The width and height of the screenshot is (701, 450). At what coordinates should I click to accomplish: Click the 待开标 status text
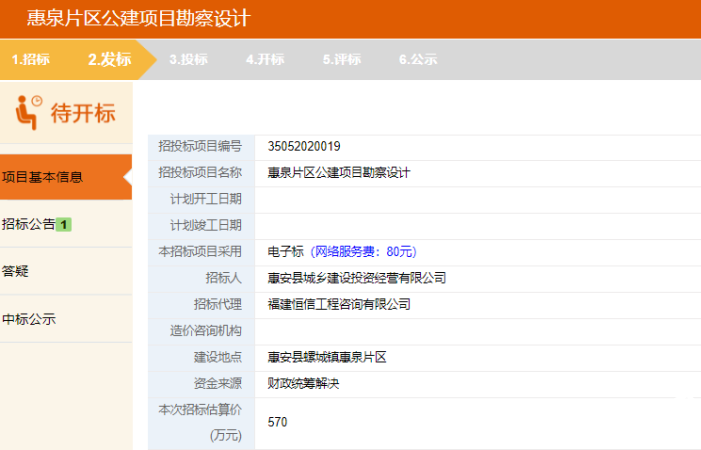pyautogui.click(x=83, y=113)
